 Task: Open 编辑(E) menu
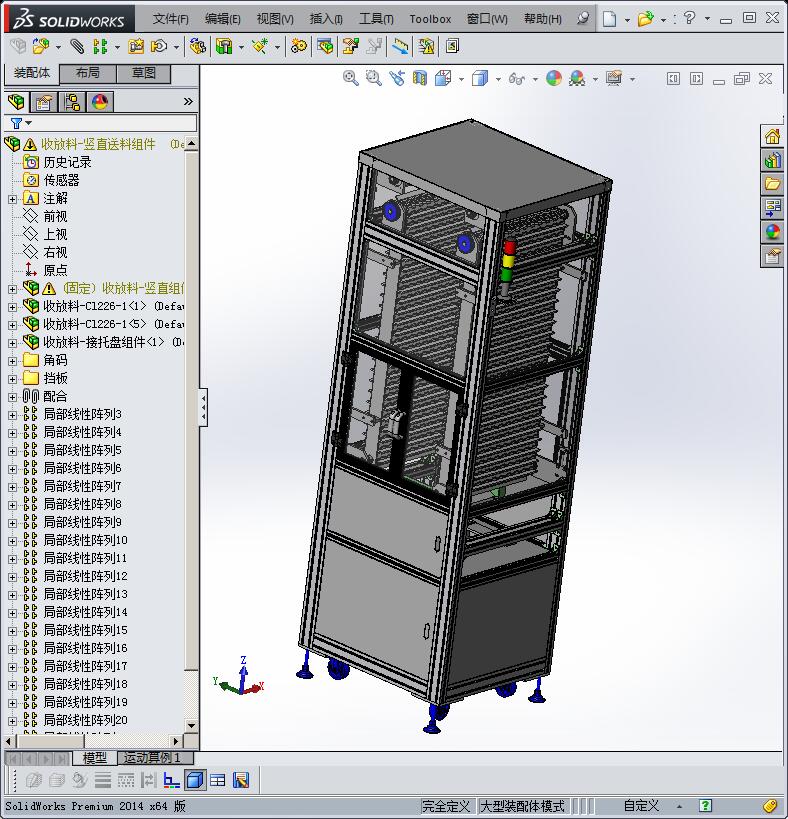pos(222,19)
